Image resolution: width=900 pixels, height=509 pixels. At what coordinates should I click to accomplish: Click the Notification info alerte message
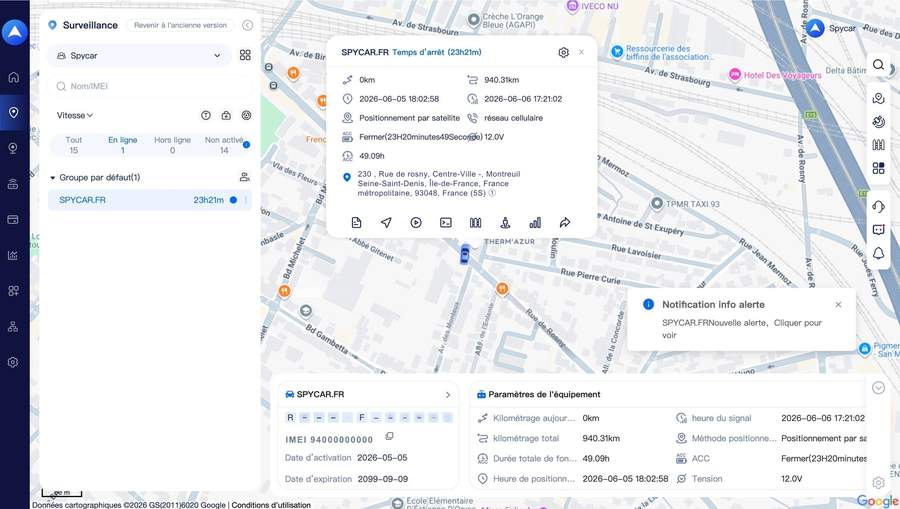click(742, 329)
